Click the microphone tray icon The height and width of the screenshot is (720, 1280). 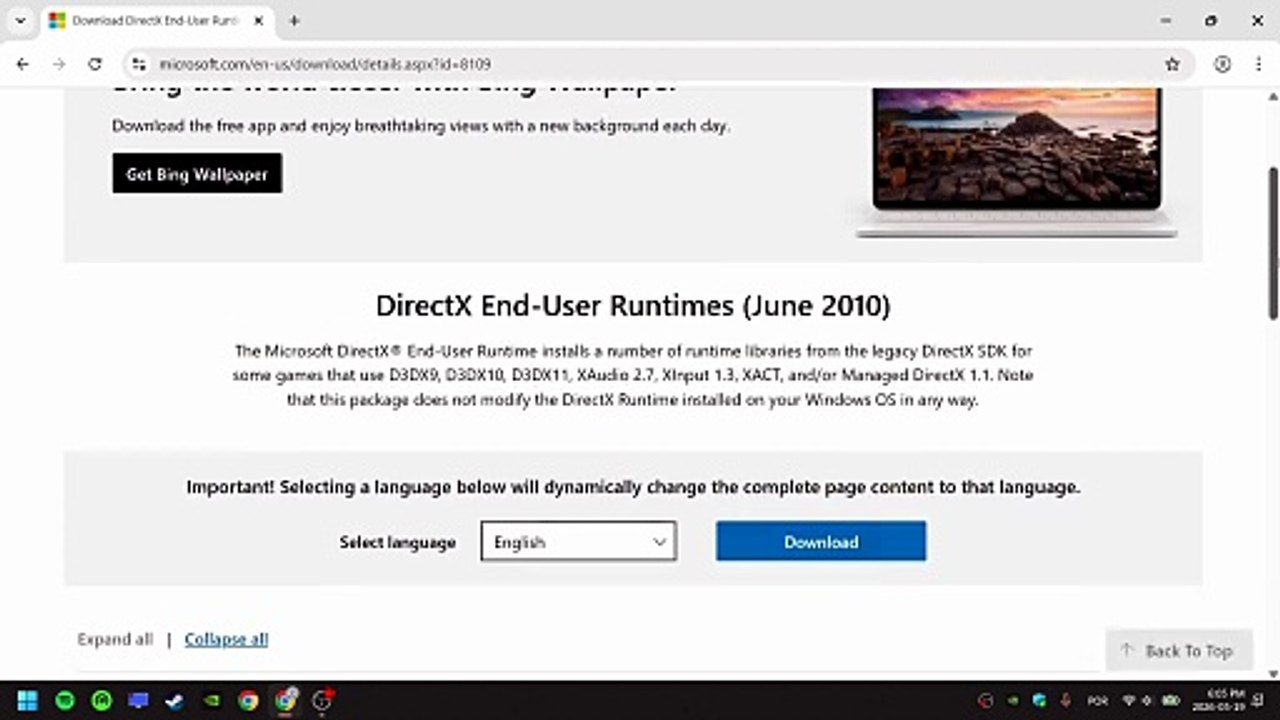1066,700
